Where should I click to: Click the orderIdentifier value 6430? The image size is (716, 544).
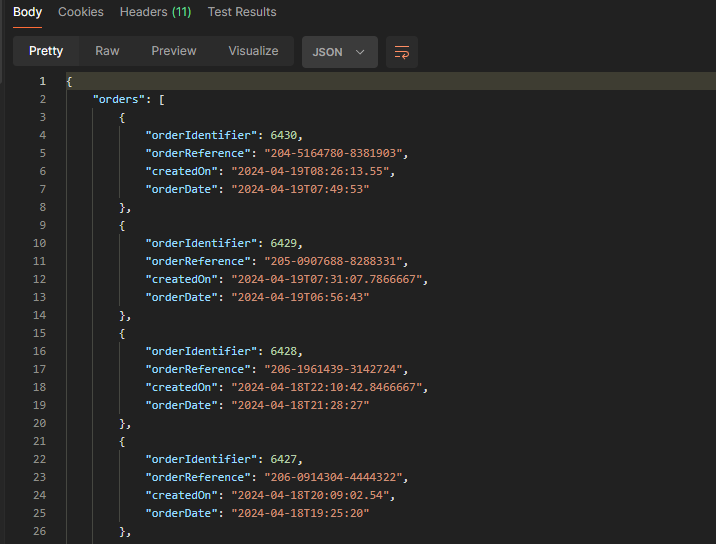285,135
